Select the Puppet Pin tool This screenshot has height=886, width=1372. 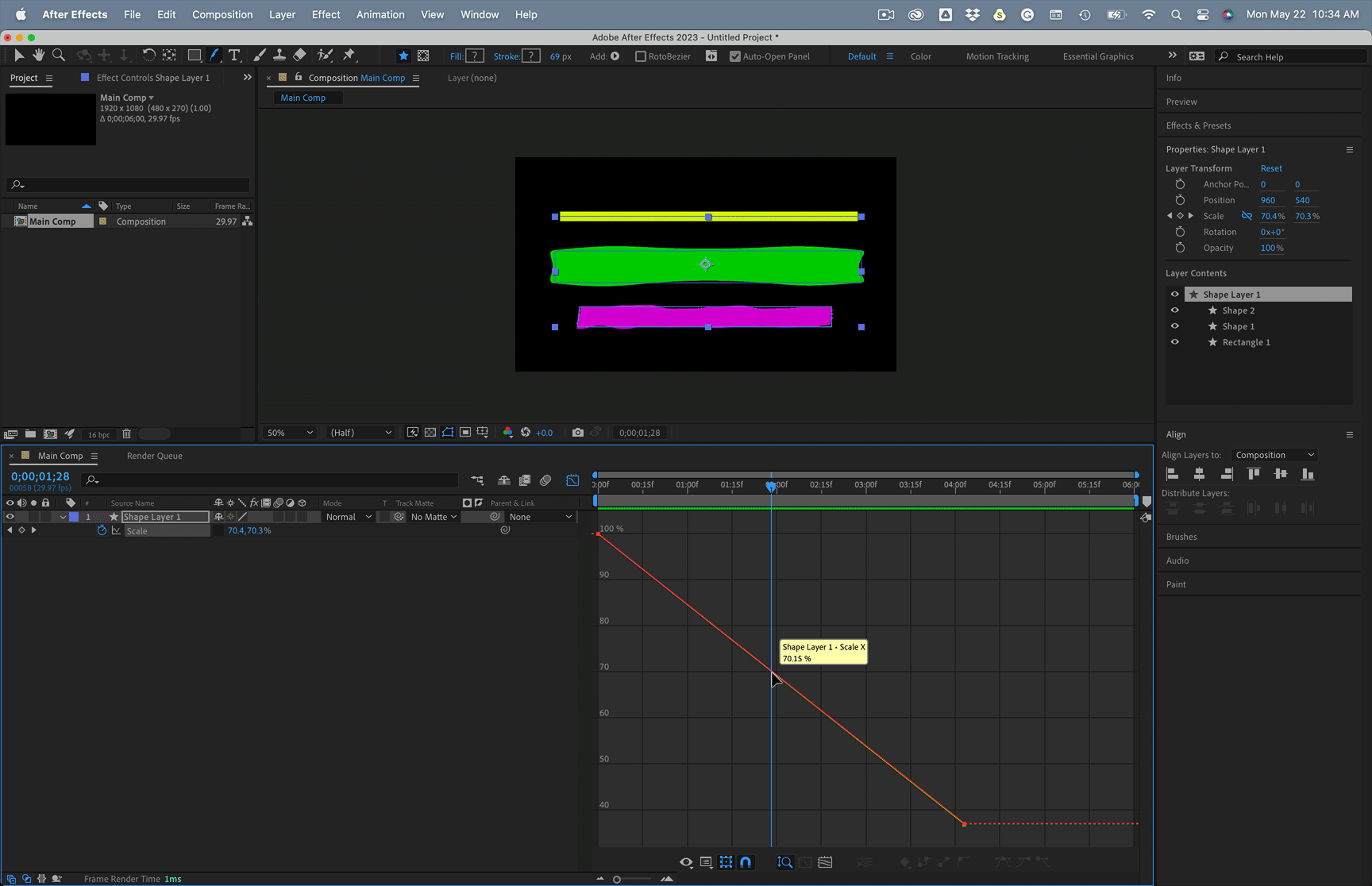[349, 55]
